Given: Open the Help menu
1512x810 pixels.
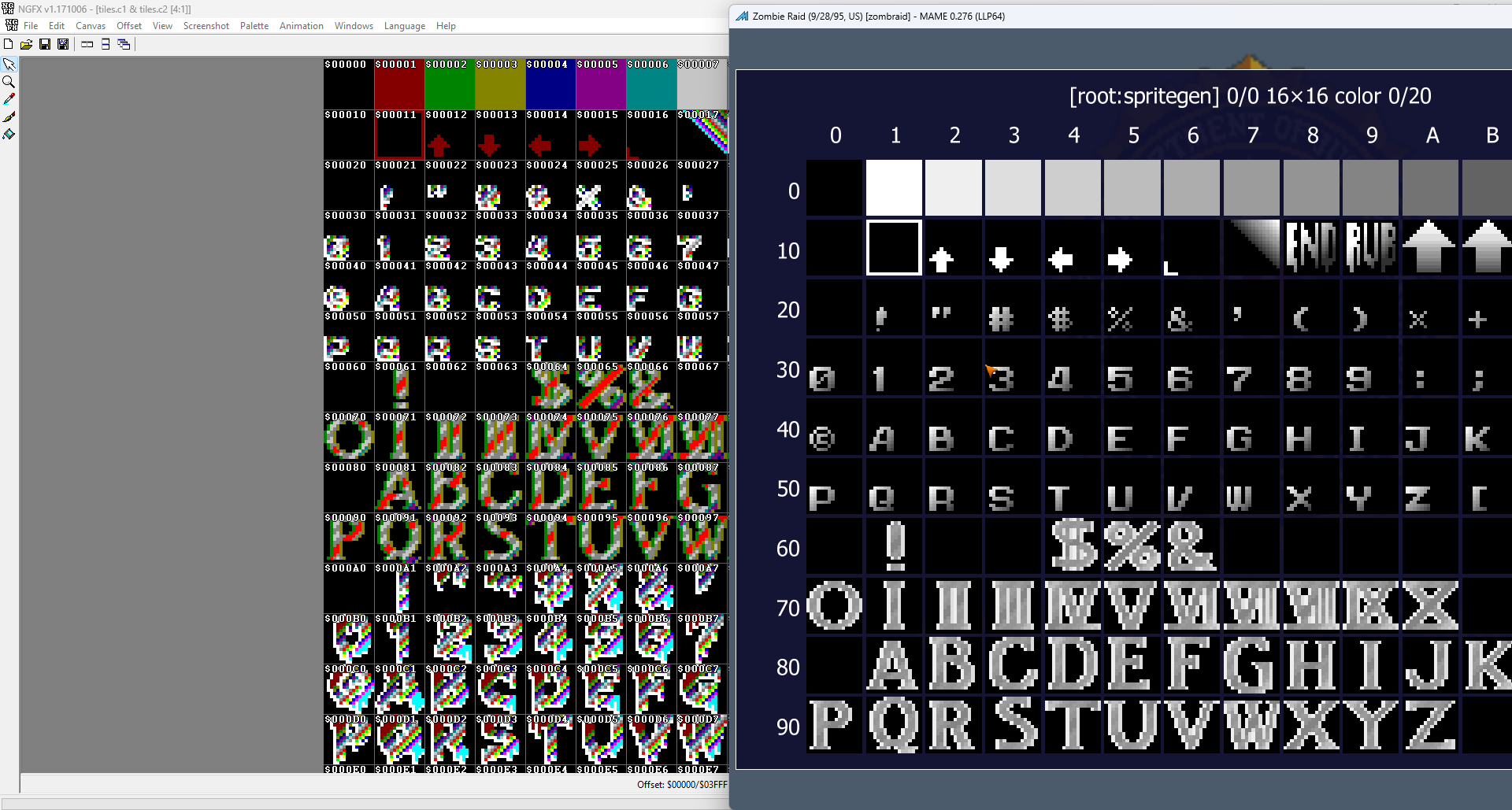Looking at the screenshot, I should (446, 26).
